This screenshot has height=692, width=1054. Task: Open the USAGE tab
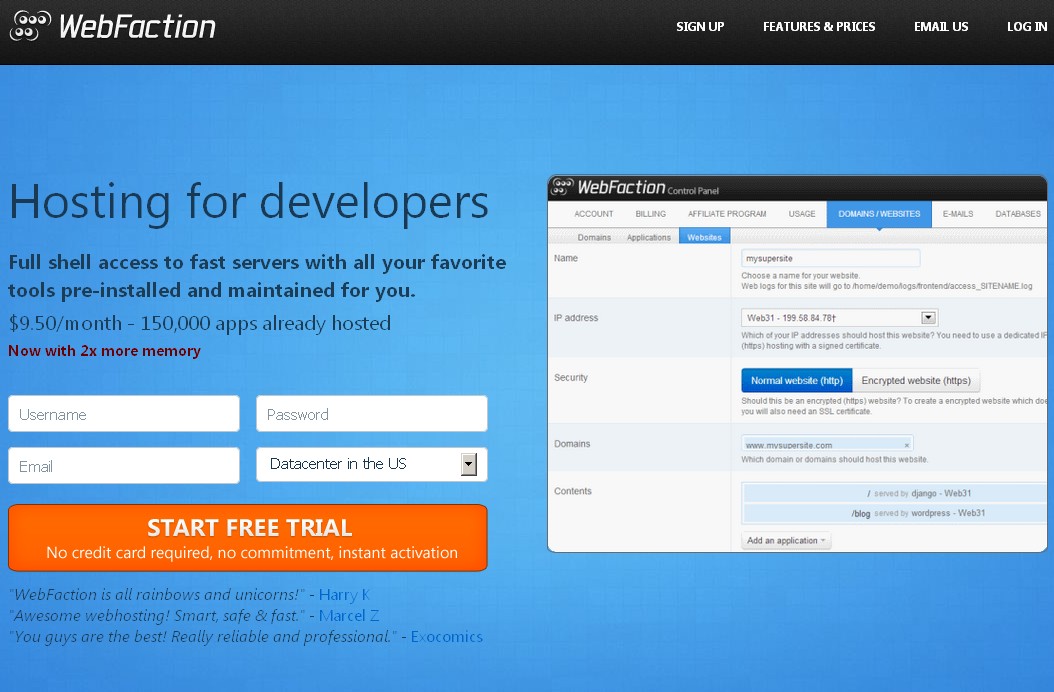pos(802,214)
